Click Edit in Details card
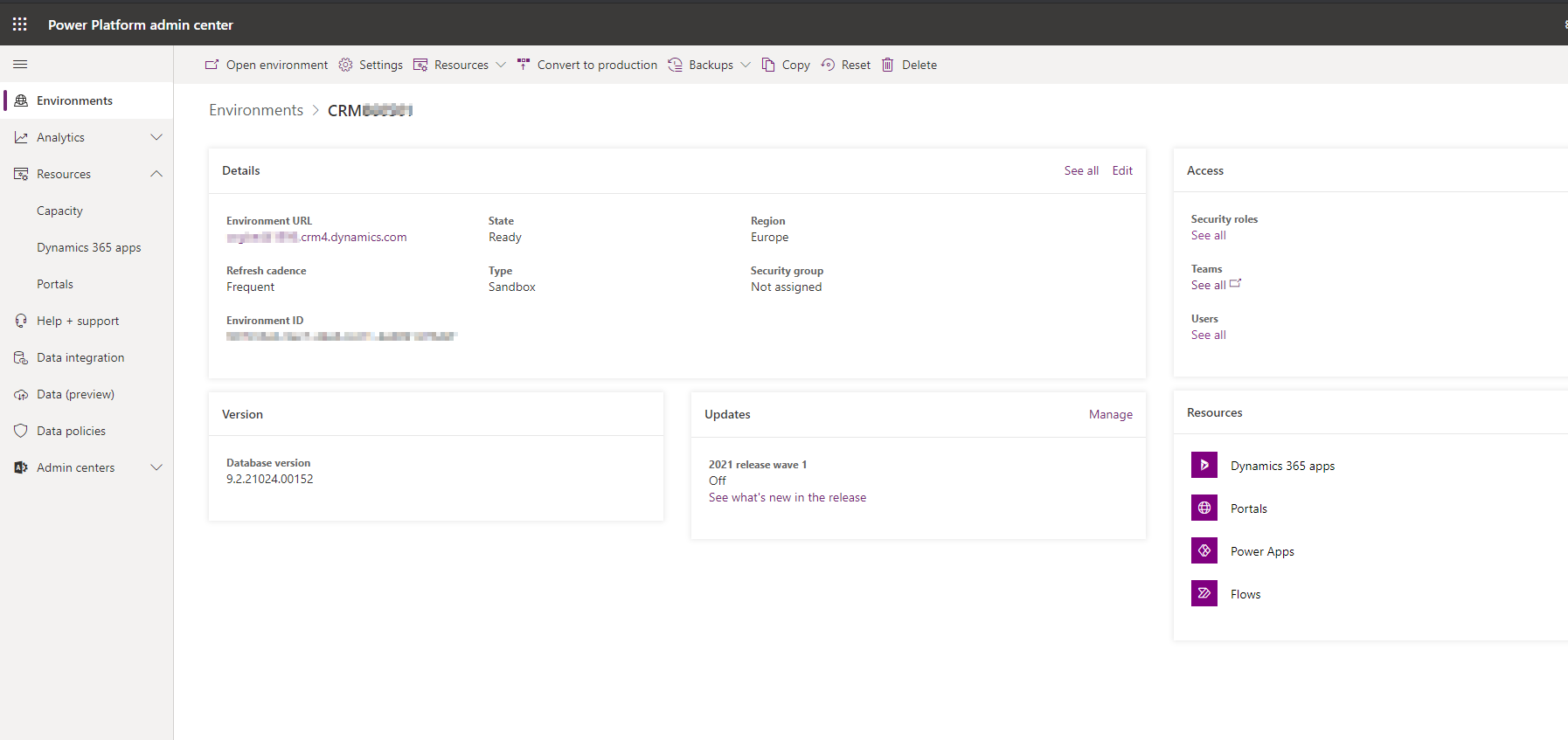Image resolution: width=1568 pixels, height=740 pixels. [1122, 170]
